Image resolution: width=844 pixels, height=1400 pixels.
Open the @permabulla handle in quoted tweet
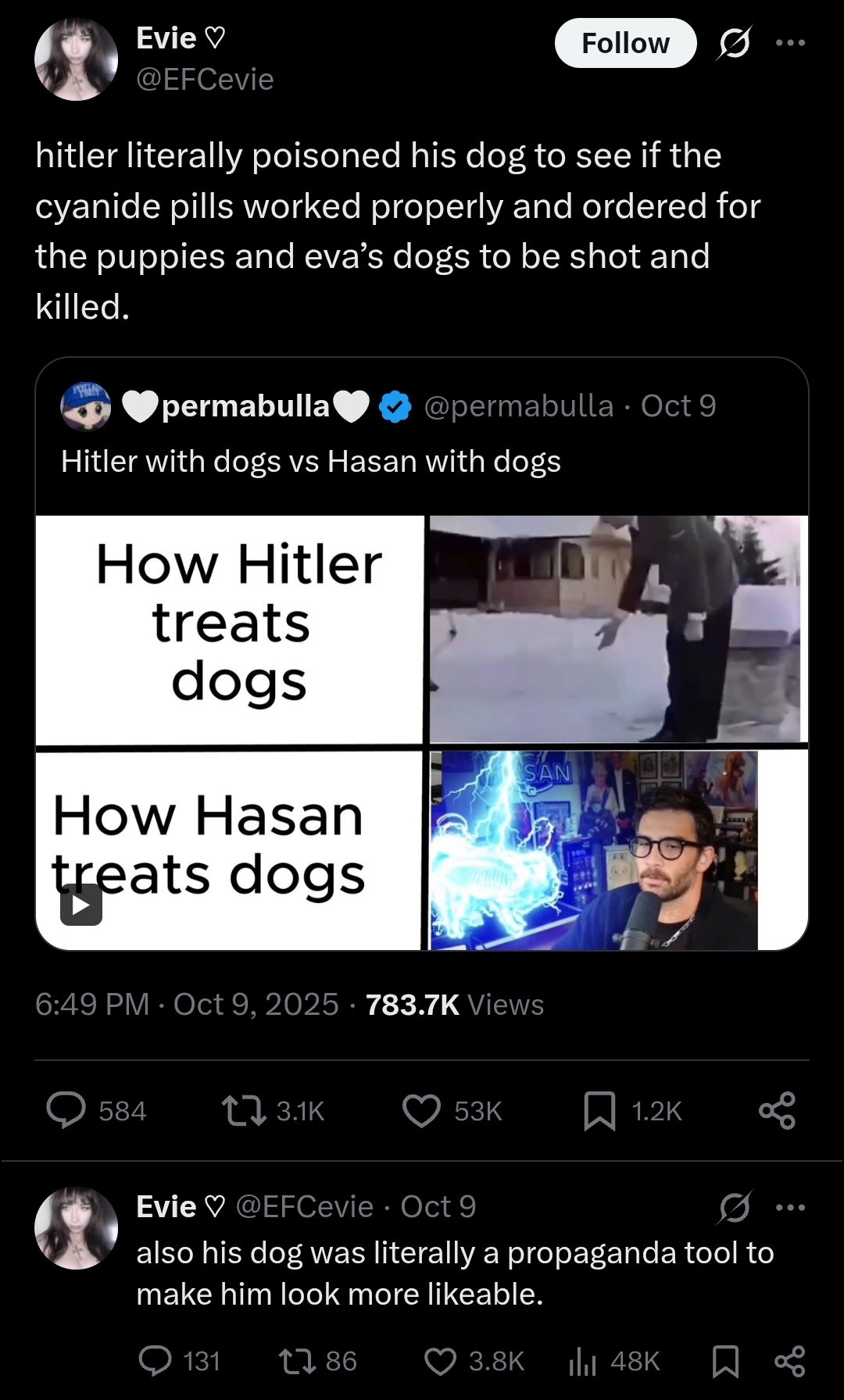518,405
